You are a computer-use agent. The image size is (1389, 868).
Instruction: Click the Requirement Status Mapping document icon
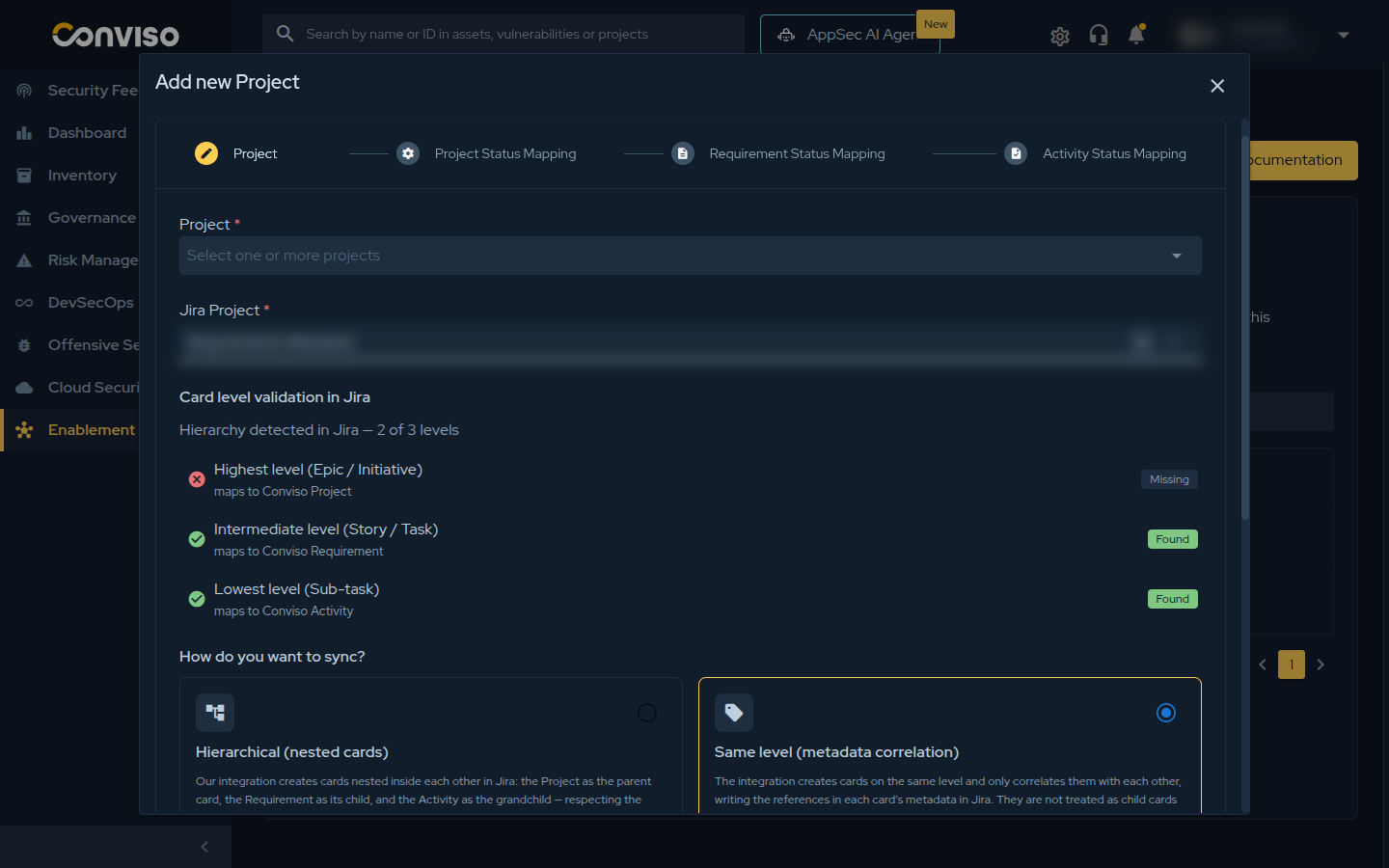[683, 153]
